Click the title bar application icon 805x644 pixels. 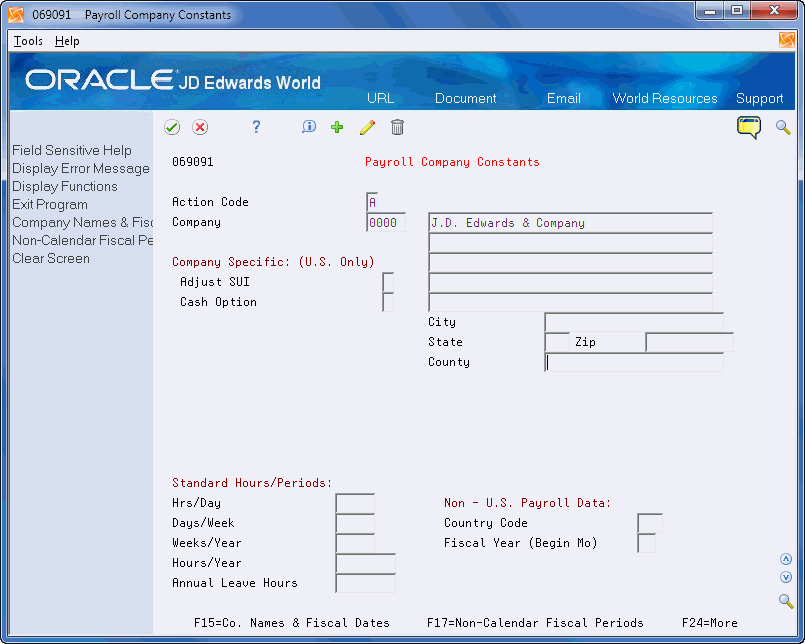pyautogui.click(x=16, y=15)
